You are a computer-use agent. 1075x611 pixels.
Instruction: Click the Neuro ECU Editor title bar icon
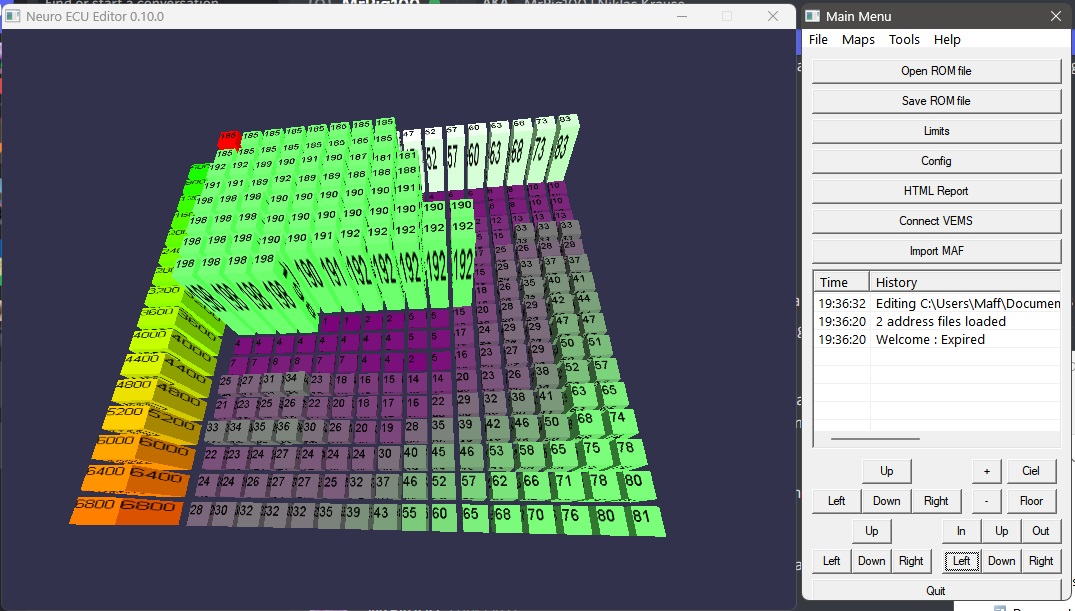(13, 16)
